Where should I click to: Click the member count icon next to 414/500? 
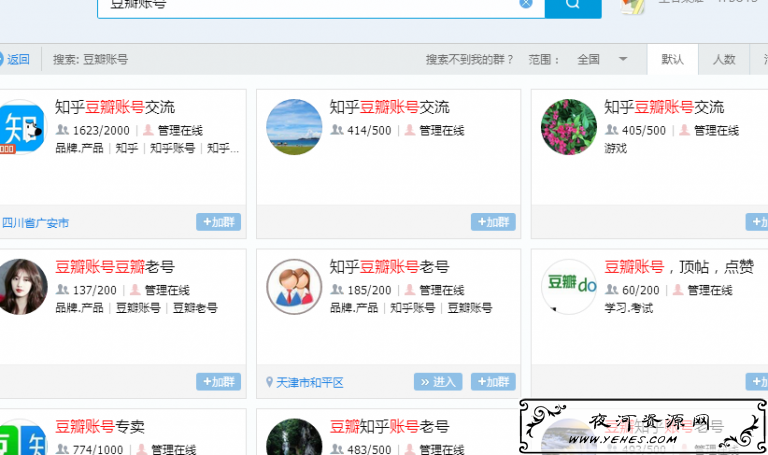[x=337, y=130]
